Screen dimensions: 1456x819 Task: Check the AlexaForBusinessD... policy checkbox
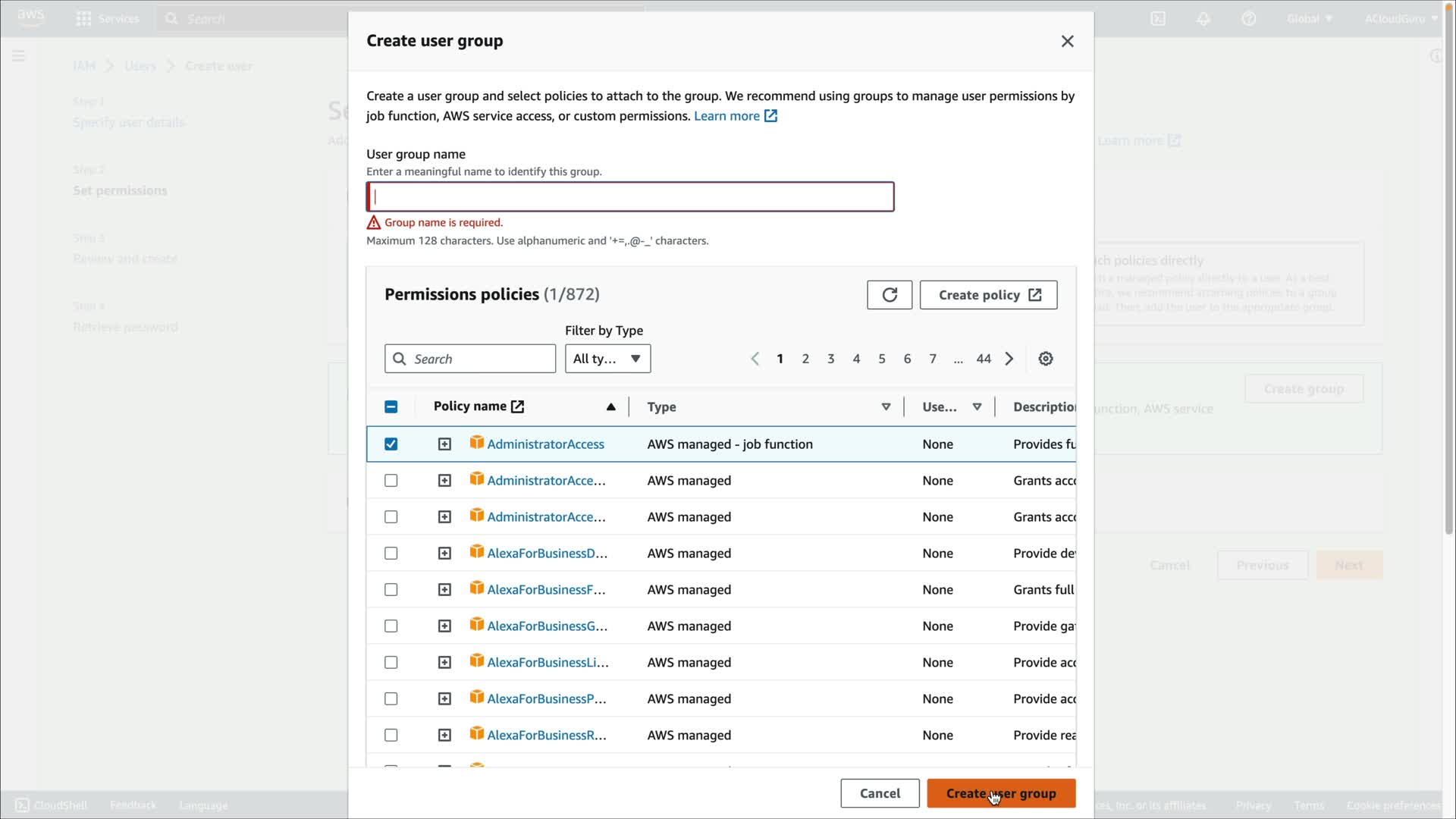tap(391, 554)
